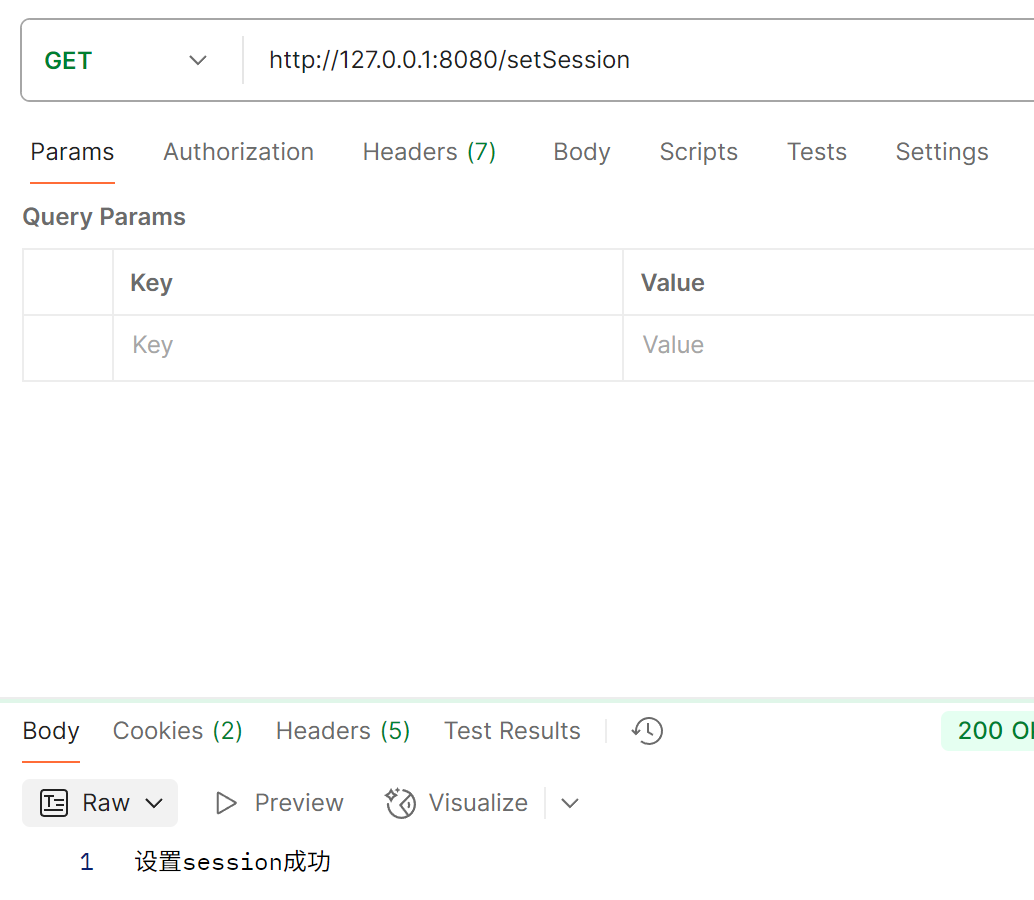
Task: Click the empty query param Value field
Action: [829, 345]
